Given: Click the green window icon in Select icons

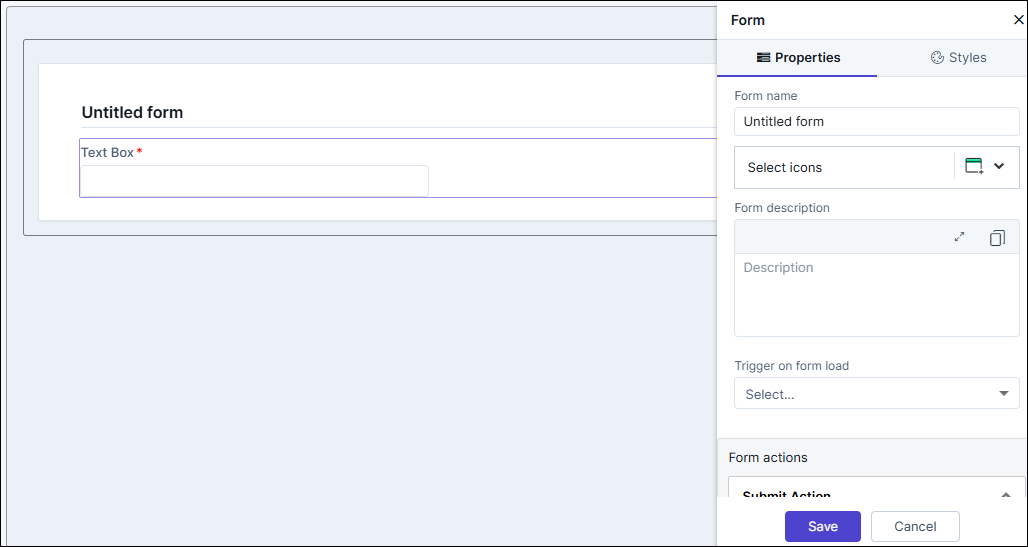Looking at the screenshot, I should [x=974, y=167].
